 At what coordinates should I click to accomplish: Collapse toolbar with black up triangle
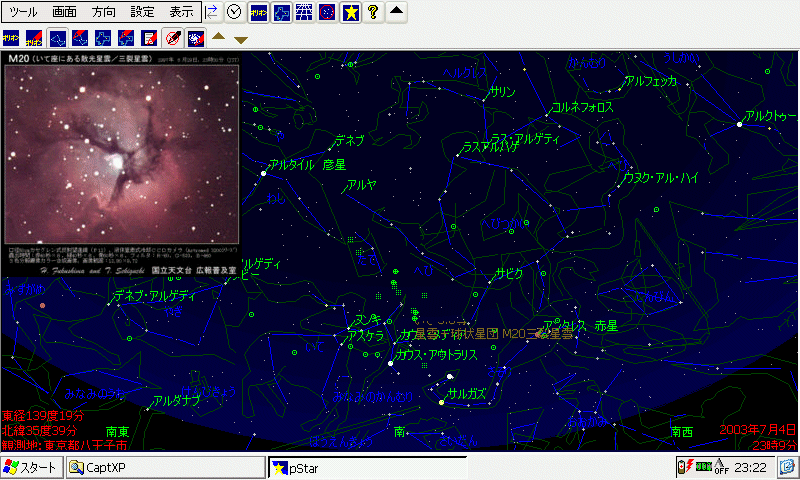[396, 12]
